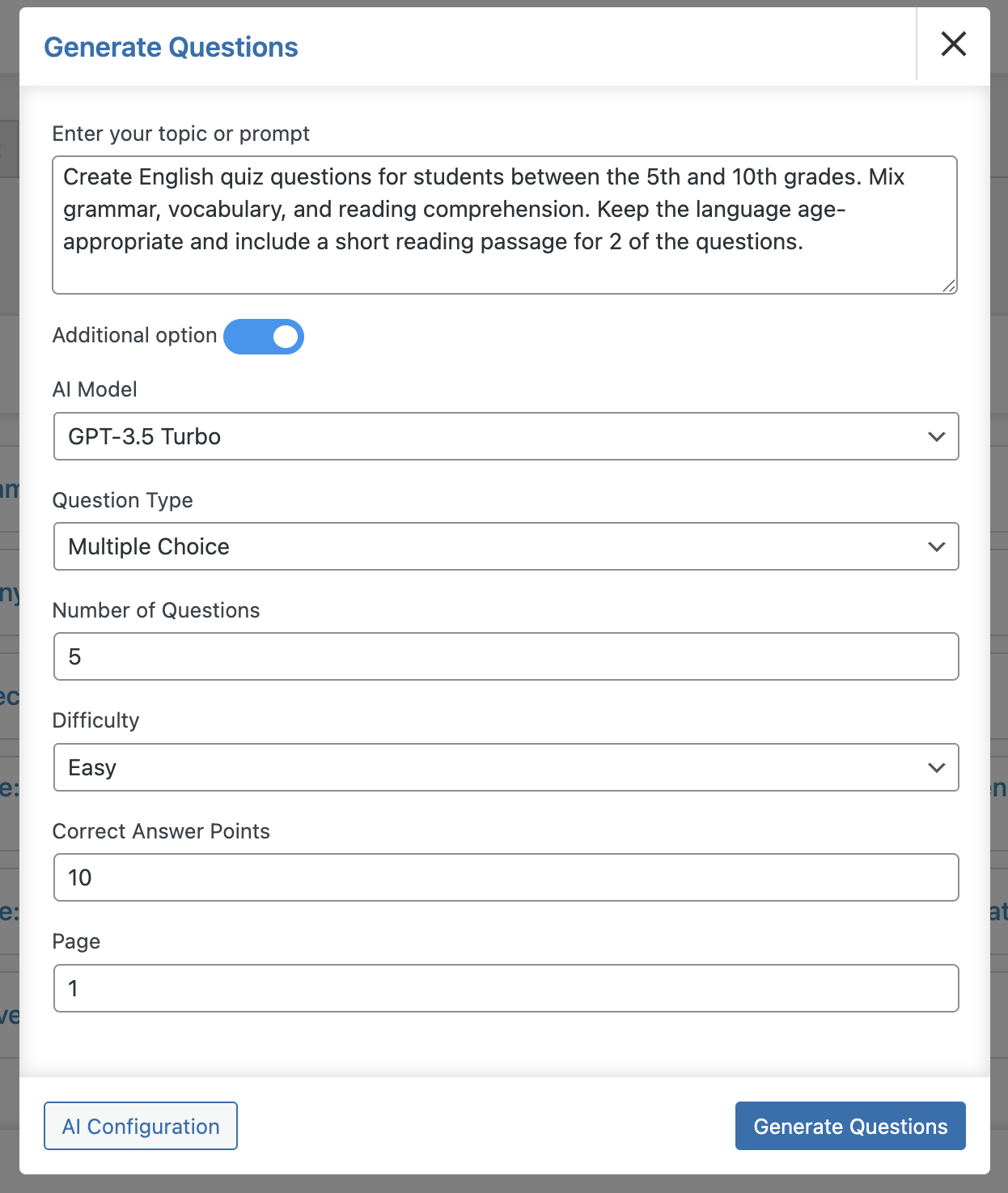The width and height of the screenshot is (1008, 1193).
Task: Click the Correct Answer Points input
Action: coord(506,877)
